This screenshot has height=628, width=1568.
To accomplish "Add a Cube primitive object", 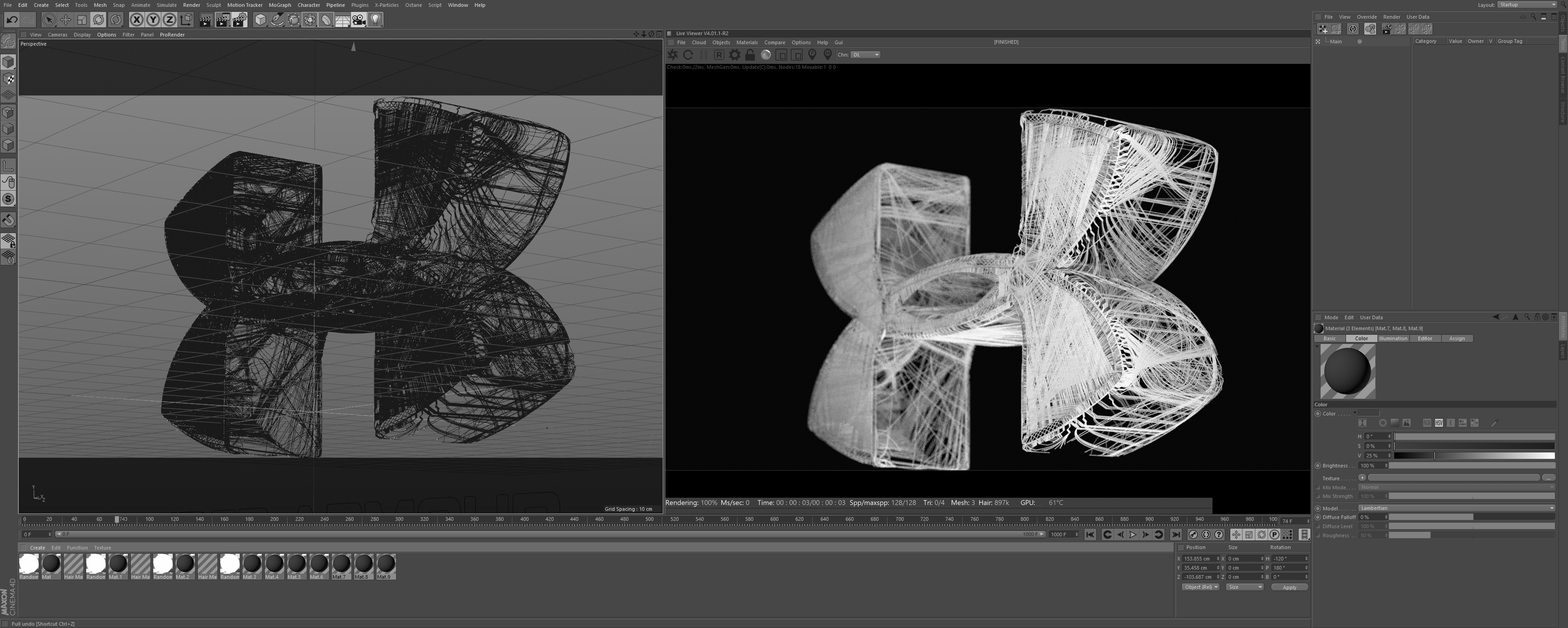I will point(261,20).
